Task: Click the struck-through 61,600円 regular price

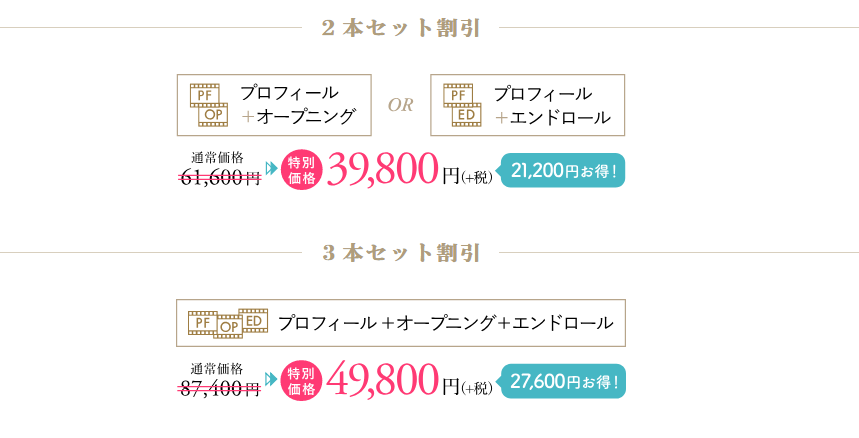Action: [220, 178]
